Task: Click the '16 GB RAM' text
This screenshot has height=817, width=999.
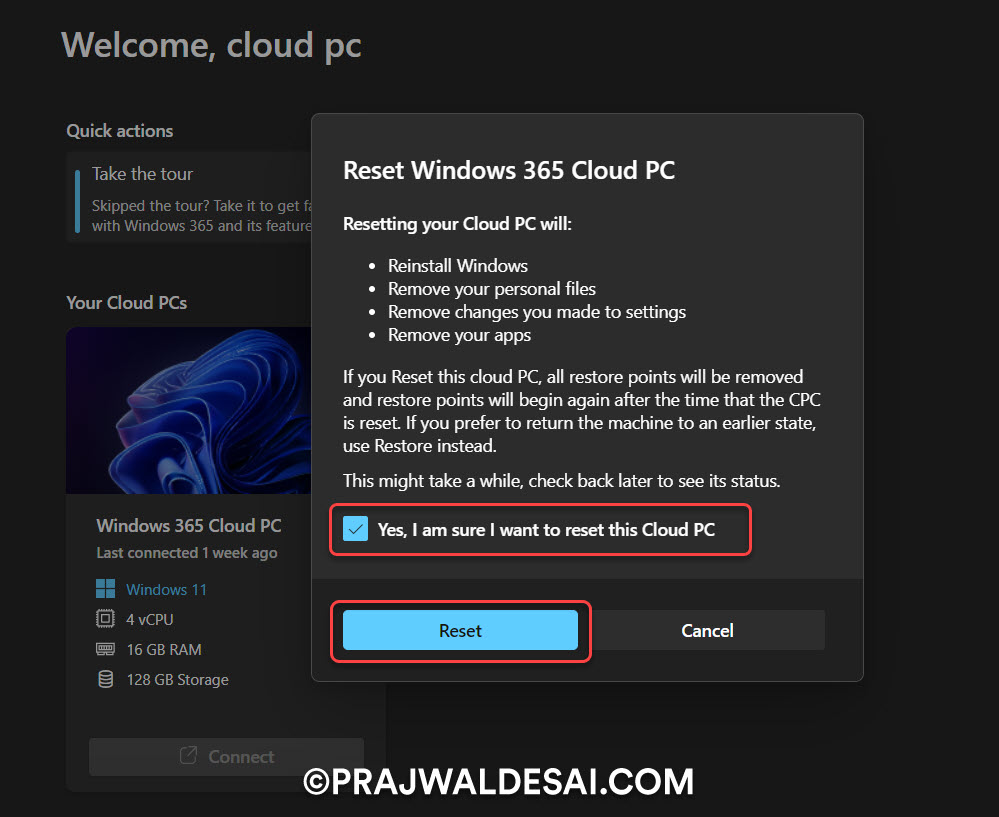Action: (x=164, y=649)
